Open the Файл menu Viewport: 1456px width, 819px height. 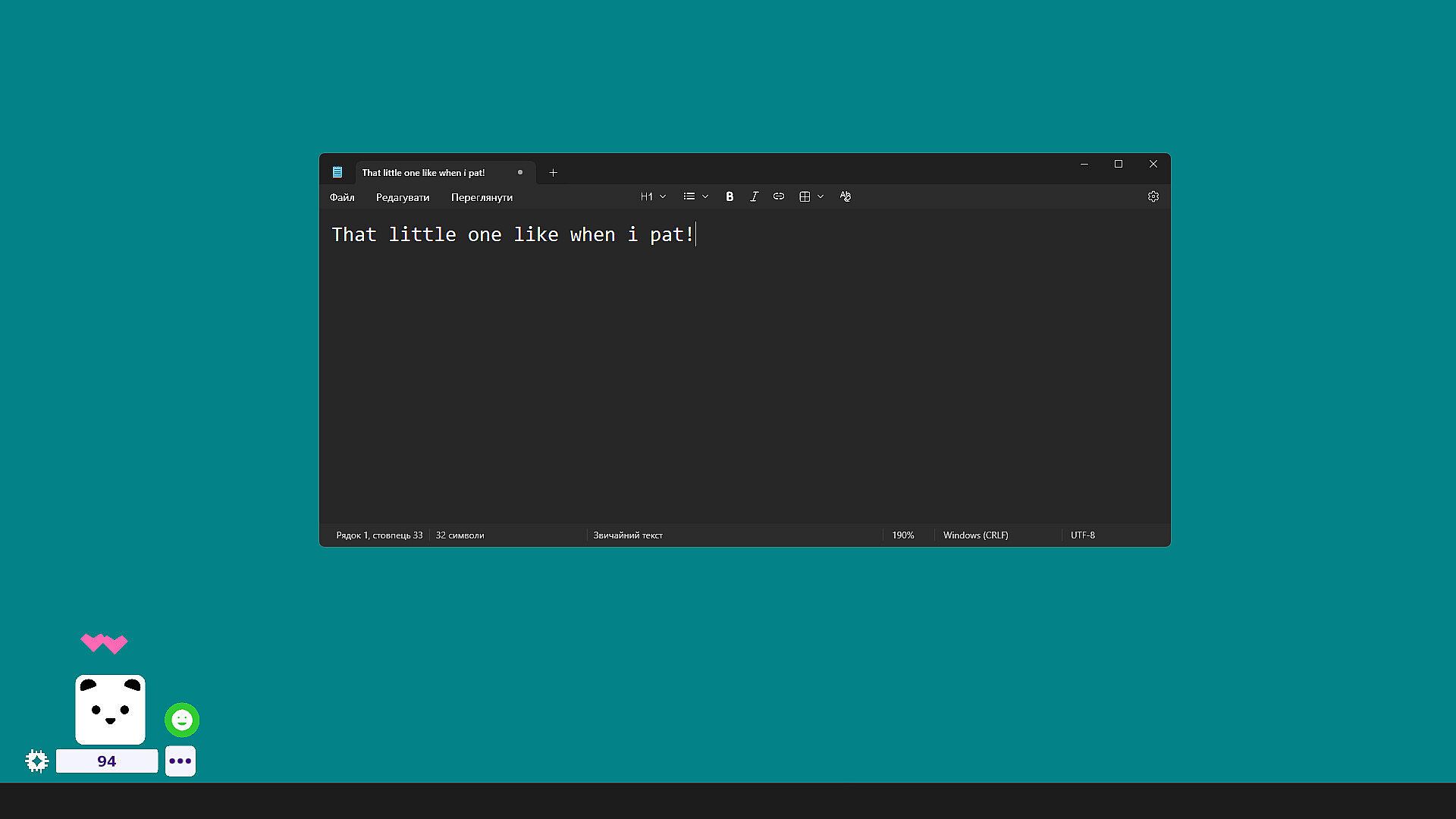click(342, 197)
